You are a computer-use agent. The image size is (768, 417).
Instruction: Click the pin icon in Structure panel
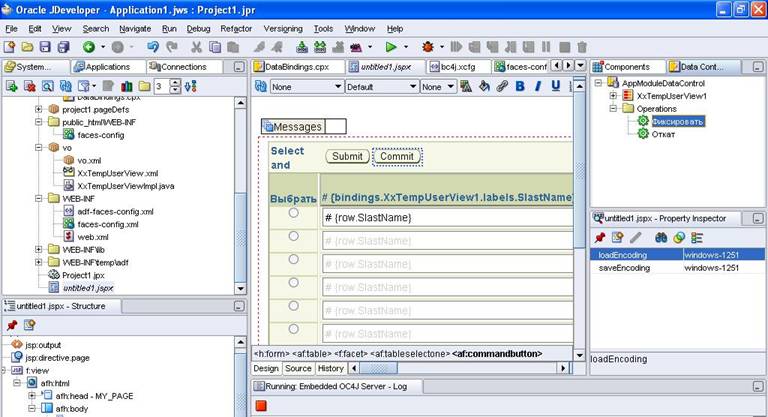pyautogui.click(x=12, y=325)
